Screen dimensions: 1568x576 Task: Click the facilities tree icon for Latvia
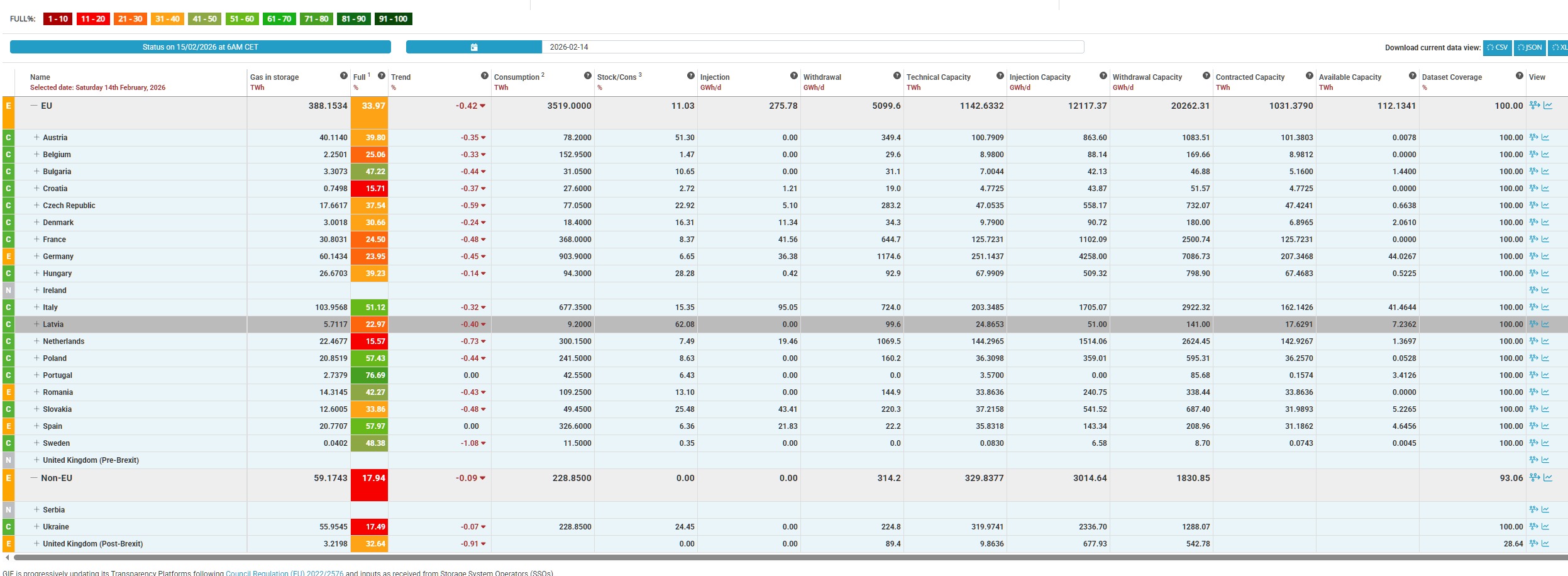(x=1534, y=324)
